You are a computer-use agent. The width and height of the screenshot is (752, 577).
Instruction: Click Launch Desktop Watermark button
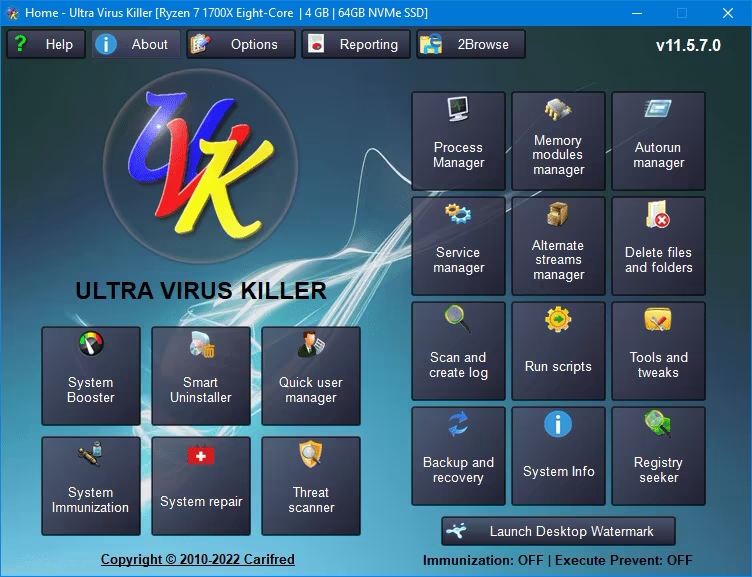pyautogui.click(x=558, y=531)
